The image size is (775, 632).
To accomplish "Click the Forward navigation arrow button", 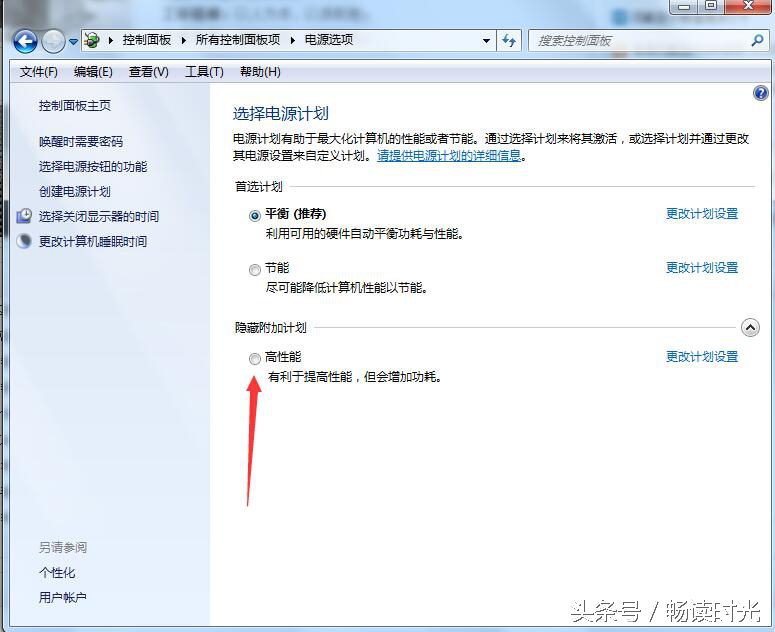I will tap(53, 41).
